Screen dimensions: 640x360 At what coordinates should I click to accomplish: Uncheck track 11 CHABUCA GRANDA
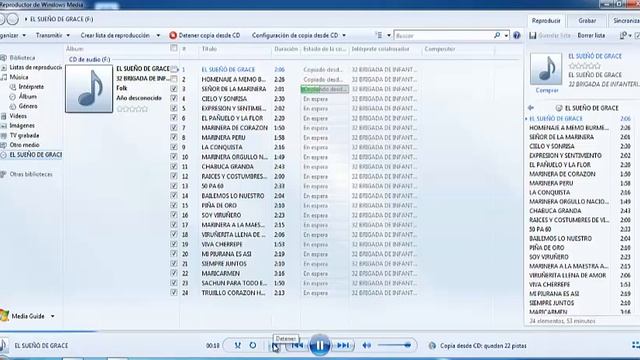pyautogui.click(x=174, y=167)
